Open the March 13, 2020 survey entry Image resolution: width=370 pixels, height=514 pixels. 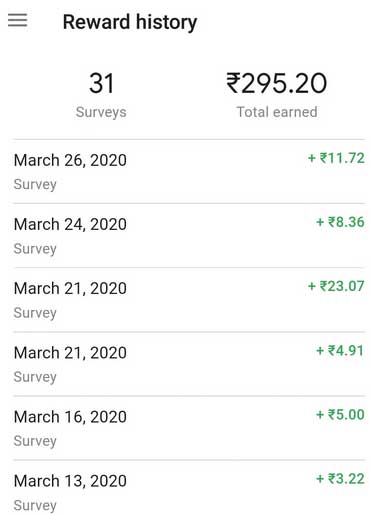pyautogui.click(x=189, y=488)
